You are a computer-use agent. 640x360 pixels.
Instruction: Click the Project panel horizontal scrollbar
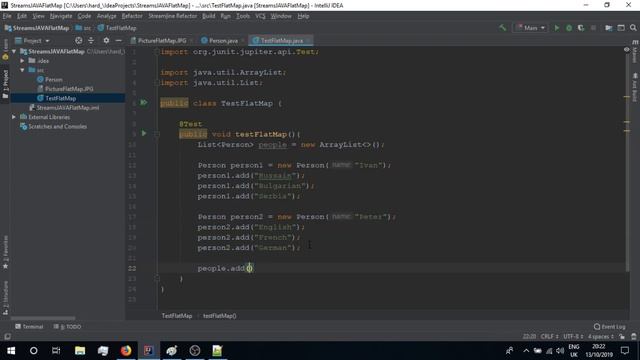43,318
